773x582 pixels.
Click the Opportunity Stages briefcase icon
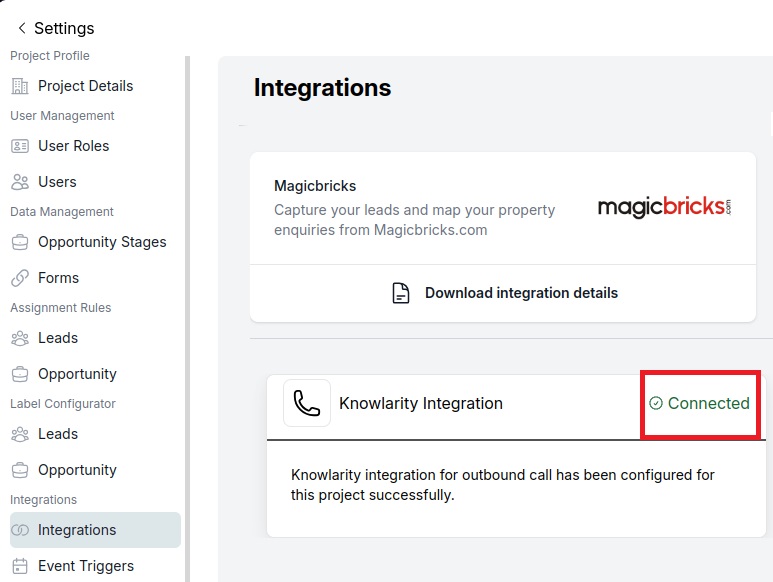[20, 242]
